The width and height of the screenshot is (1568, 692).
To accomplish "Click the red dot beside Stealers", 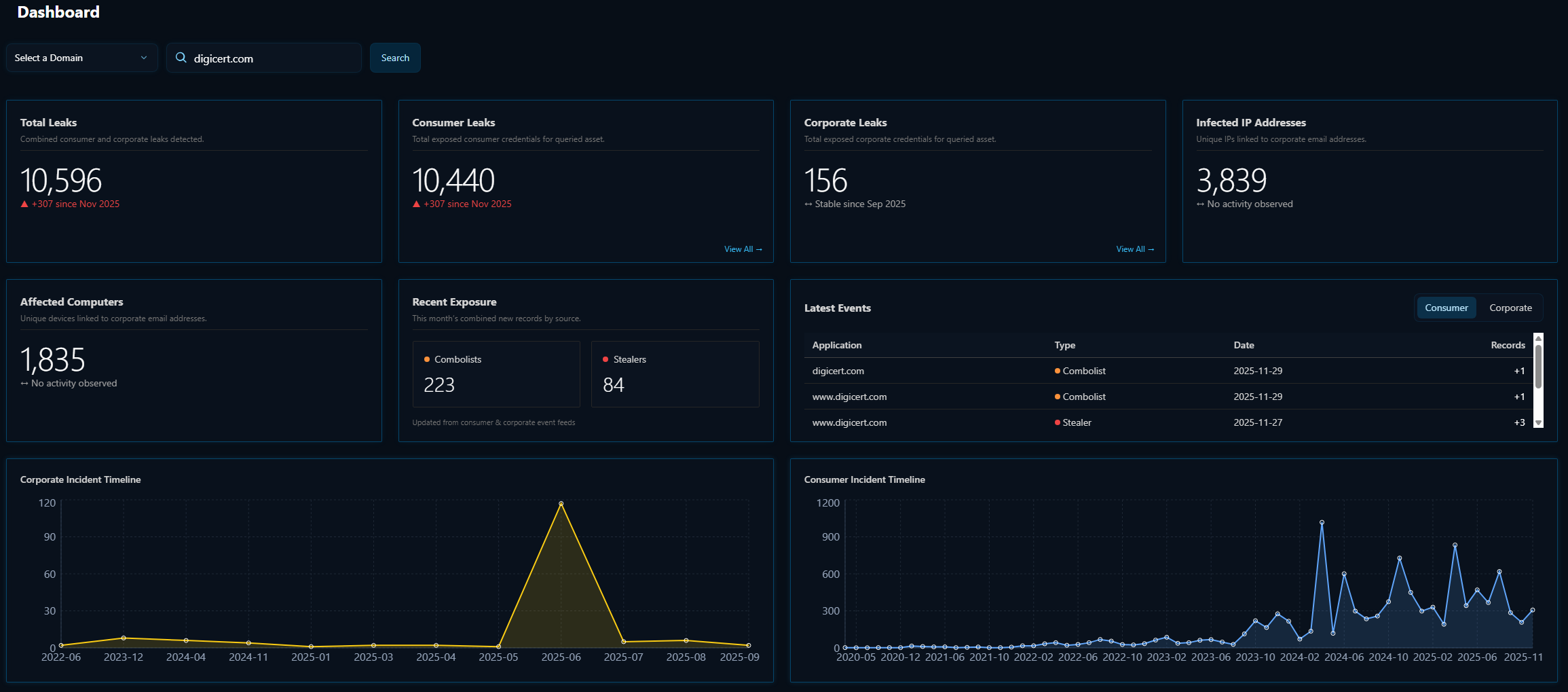I will (x=605, y=359).
